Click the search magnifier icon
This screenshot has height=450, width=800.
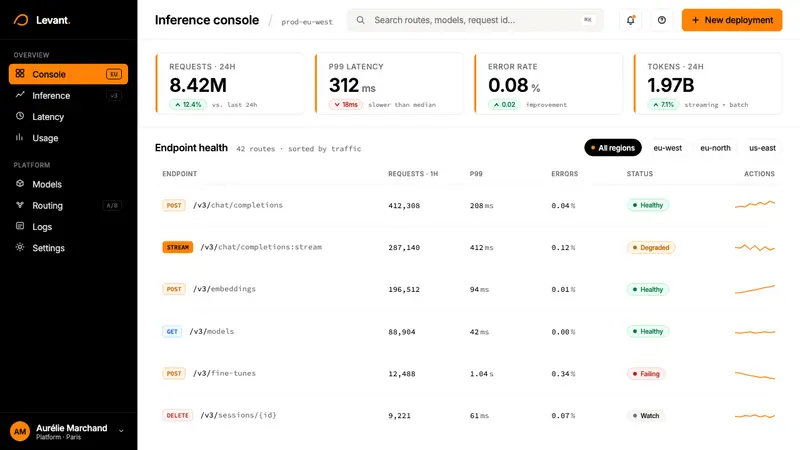point(360,20)
